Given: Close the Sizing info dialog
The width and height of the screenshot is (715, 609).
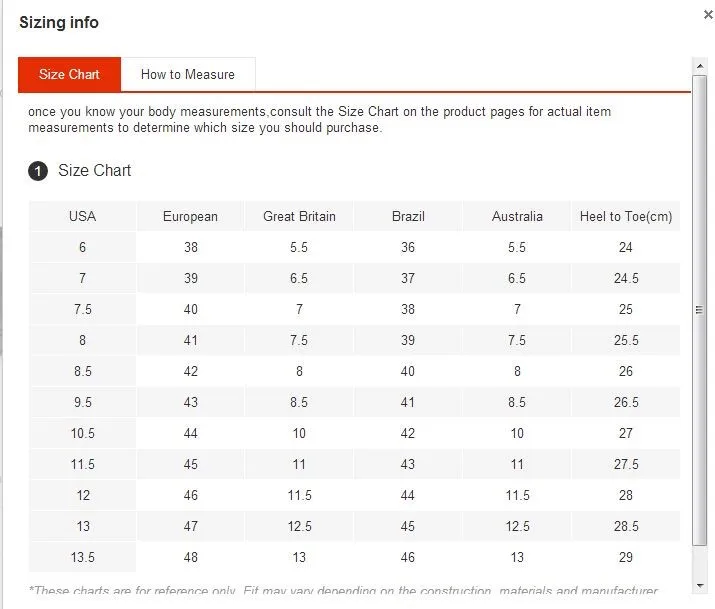Looking at the screenshot, I should pos(708,15).
